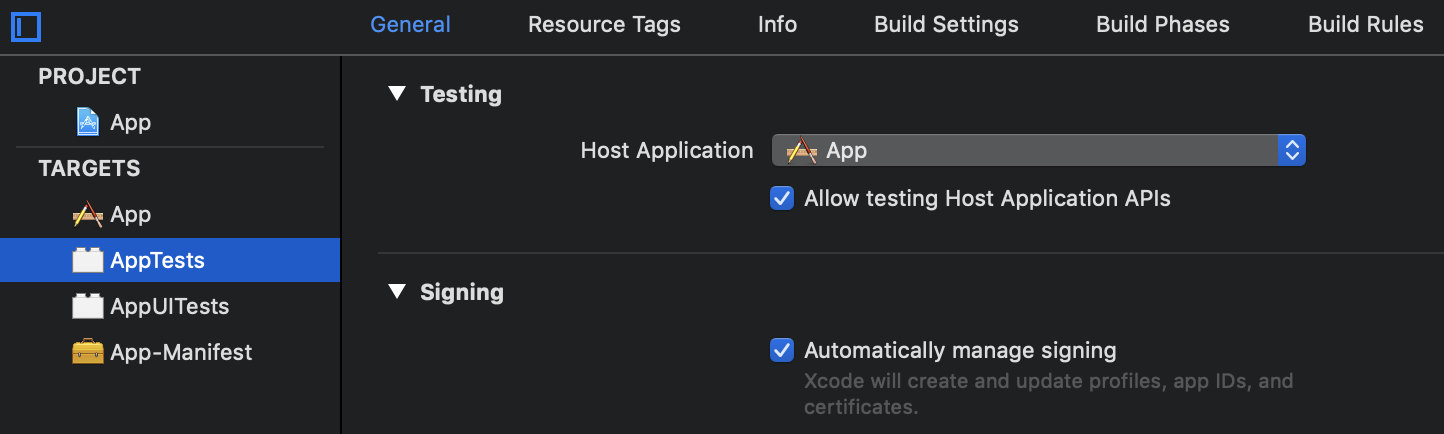Click the AppUITests bundle icon
1444x434 pixels.
pos(88,306)
